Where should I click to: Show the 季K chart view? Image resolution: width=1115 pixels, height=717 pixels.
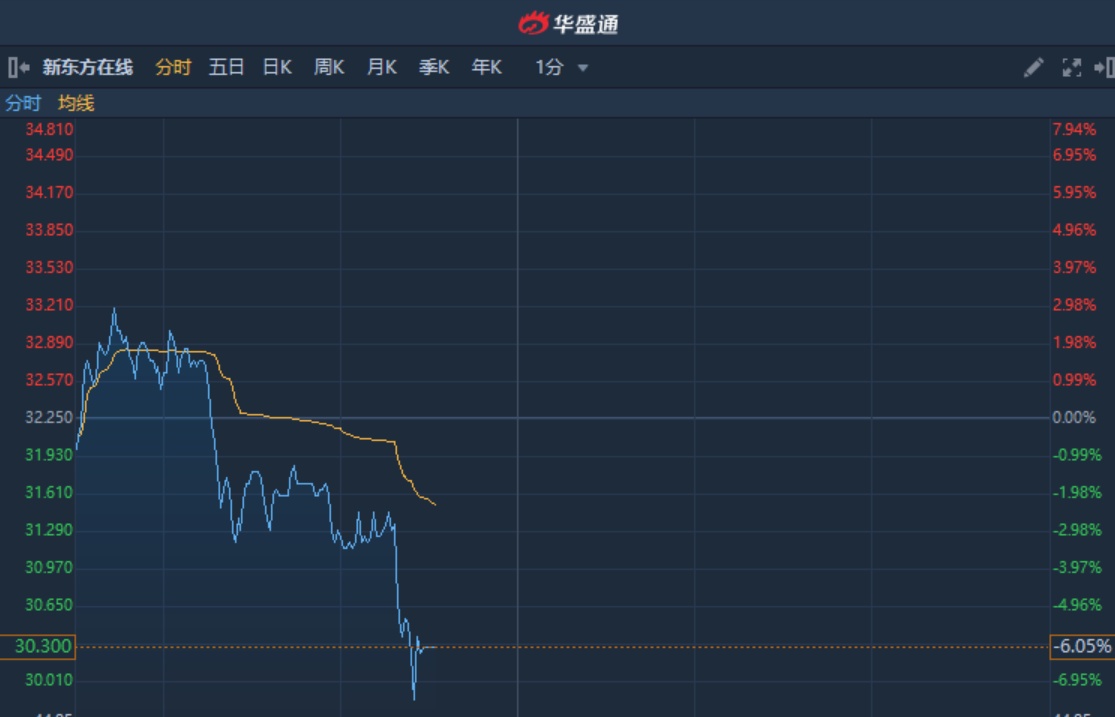point(433,68)
